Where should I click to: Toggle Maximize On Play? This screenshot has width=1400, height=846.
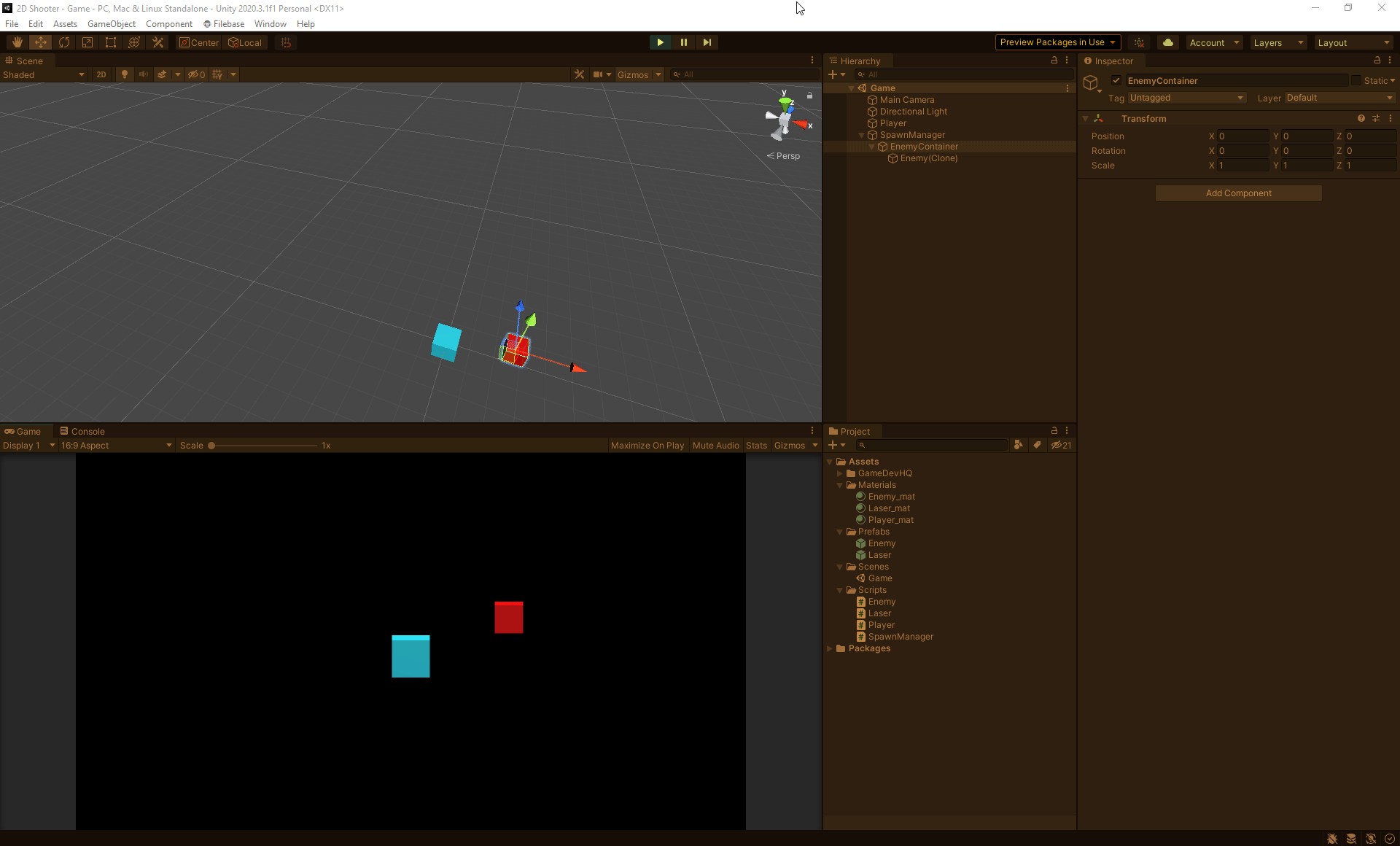coord(647,446)
